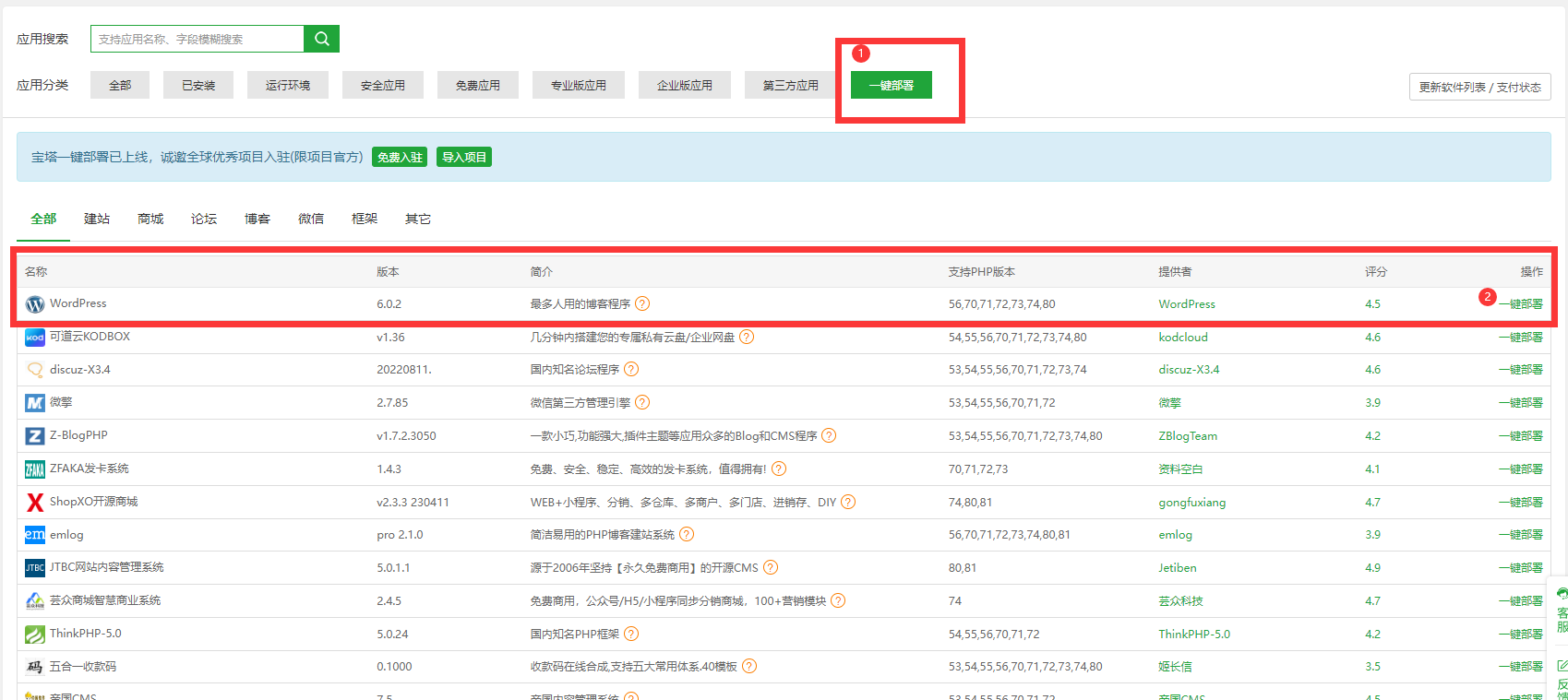Screen dimensions: 1568x700
Task: Click the 免费入驻 green button
Action: 400,157
